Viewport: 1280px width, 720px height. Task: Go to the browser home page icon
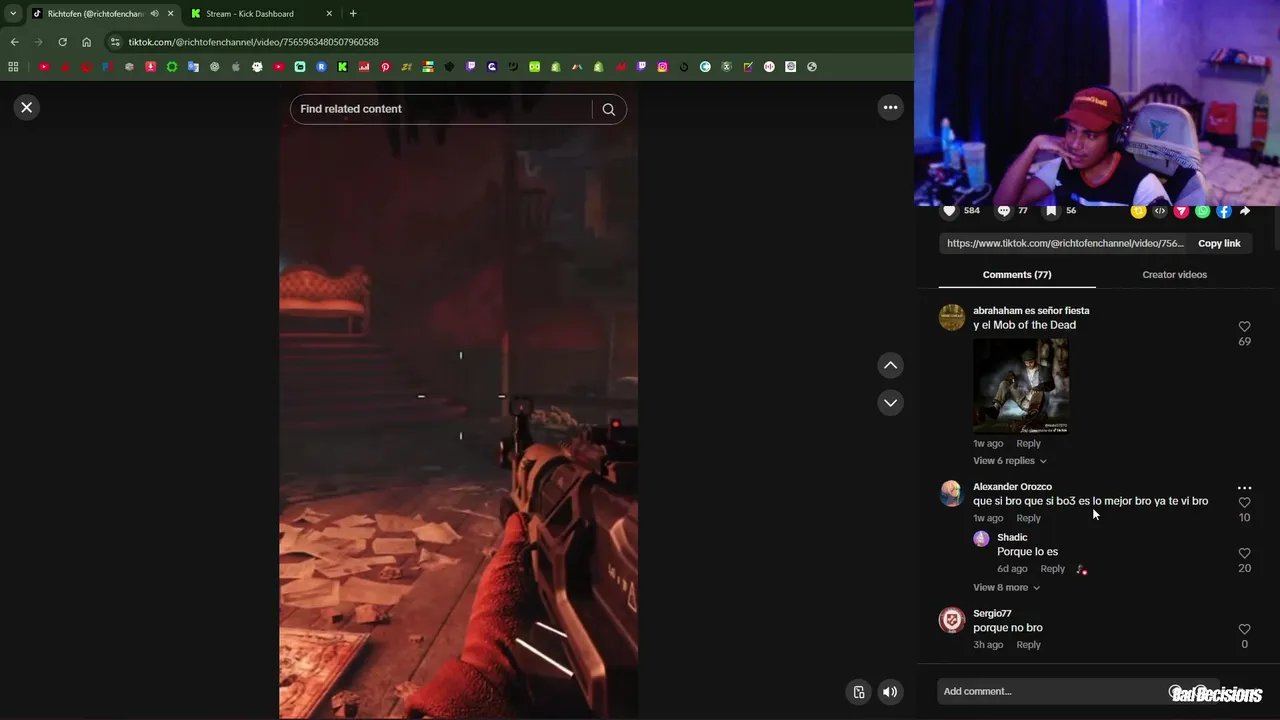(x=86, y=42)
